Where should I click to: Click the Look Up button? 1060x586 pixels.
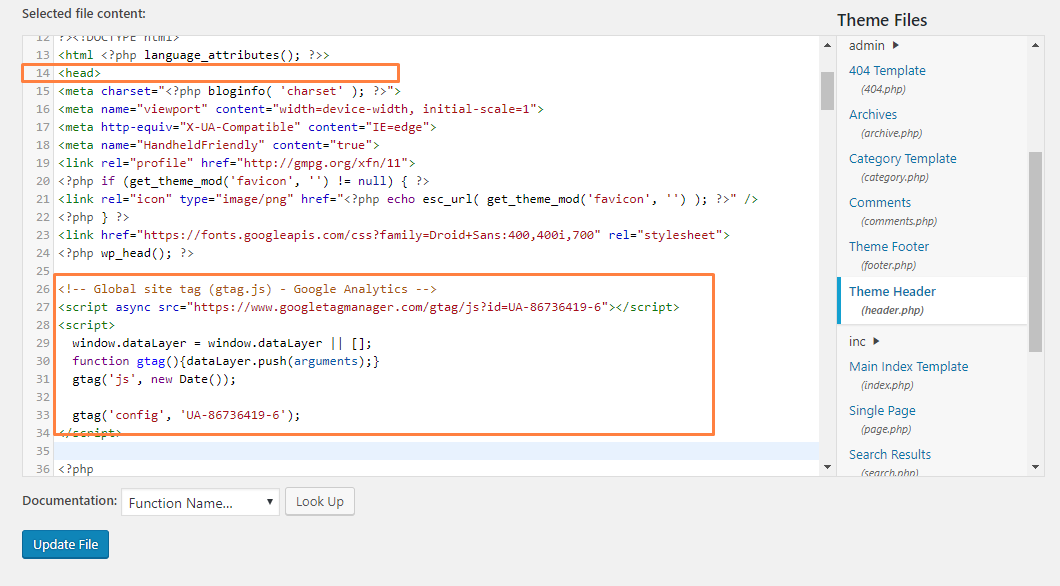point(320,501)
